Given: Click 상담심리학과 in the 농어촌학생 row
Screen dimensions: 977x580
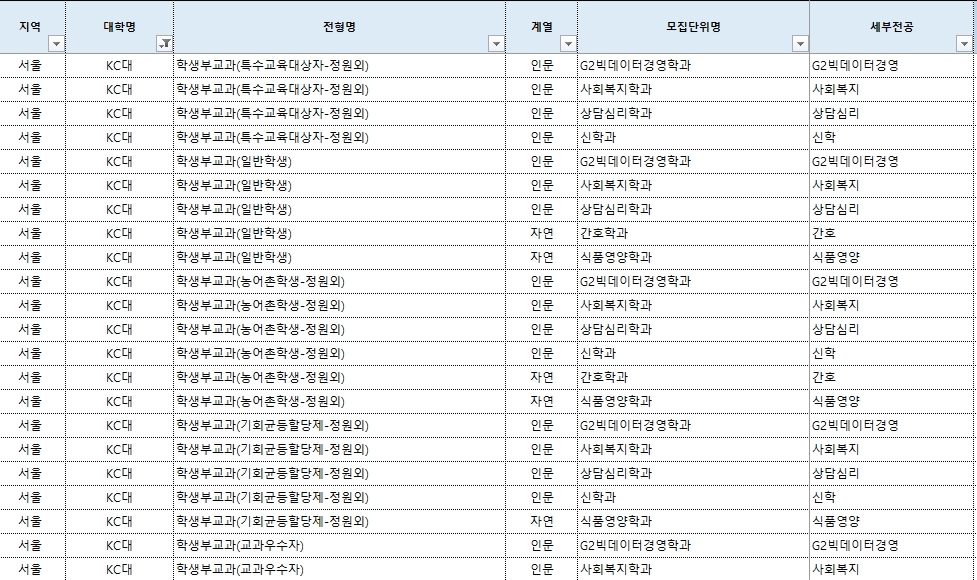Looking at the screenshot, I should coord(616,329).
